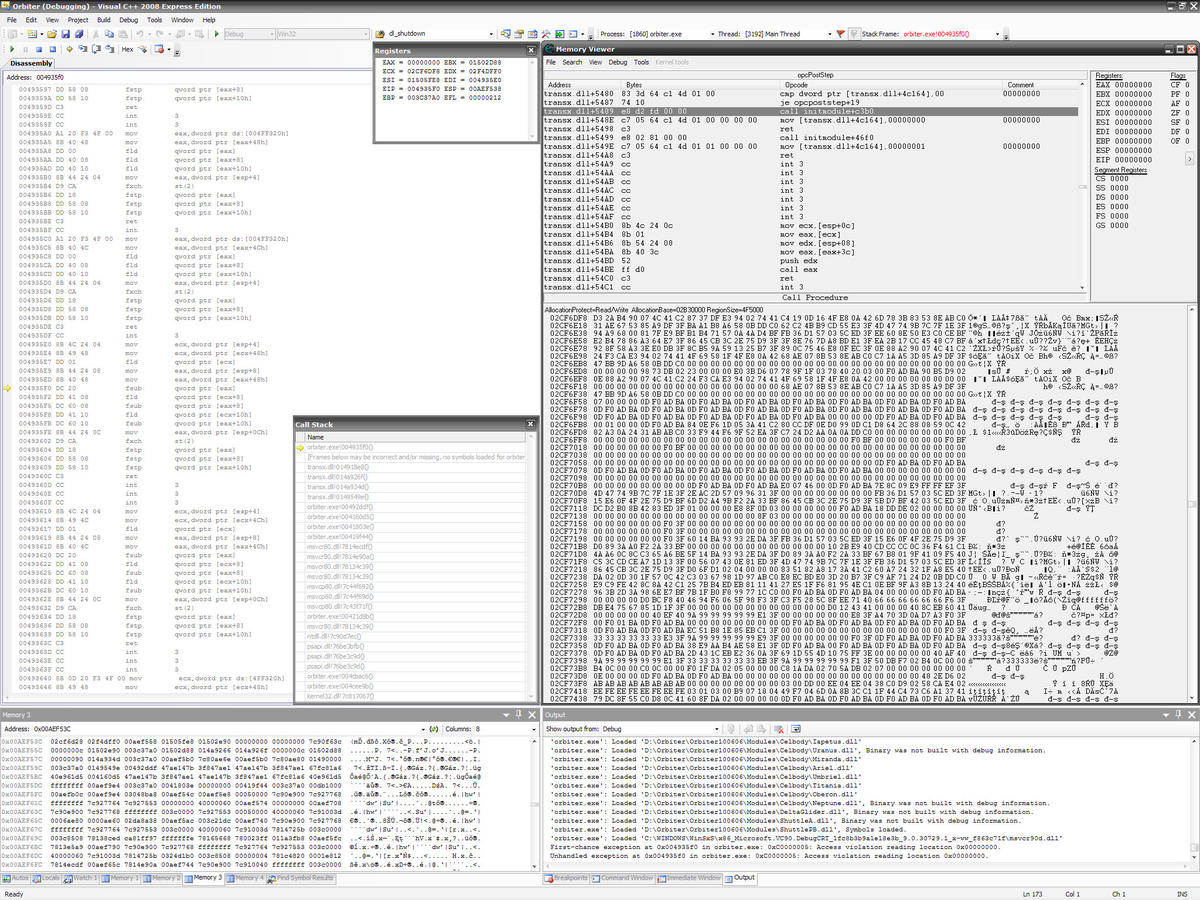Click the Restart debugging icon

[x=52, y=49]
